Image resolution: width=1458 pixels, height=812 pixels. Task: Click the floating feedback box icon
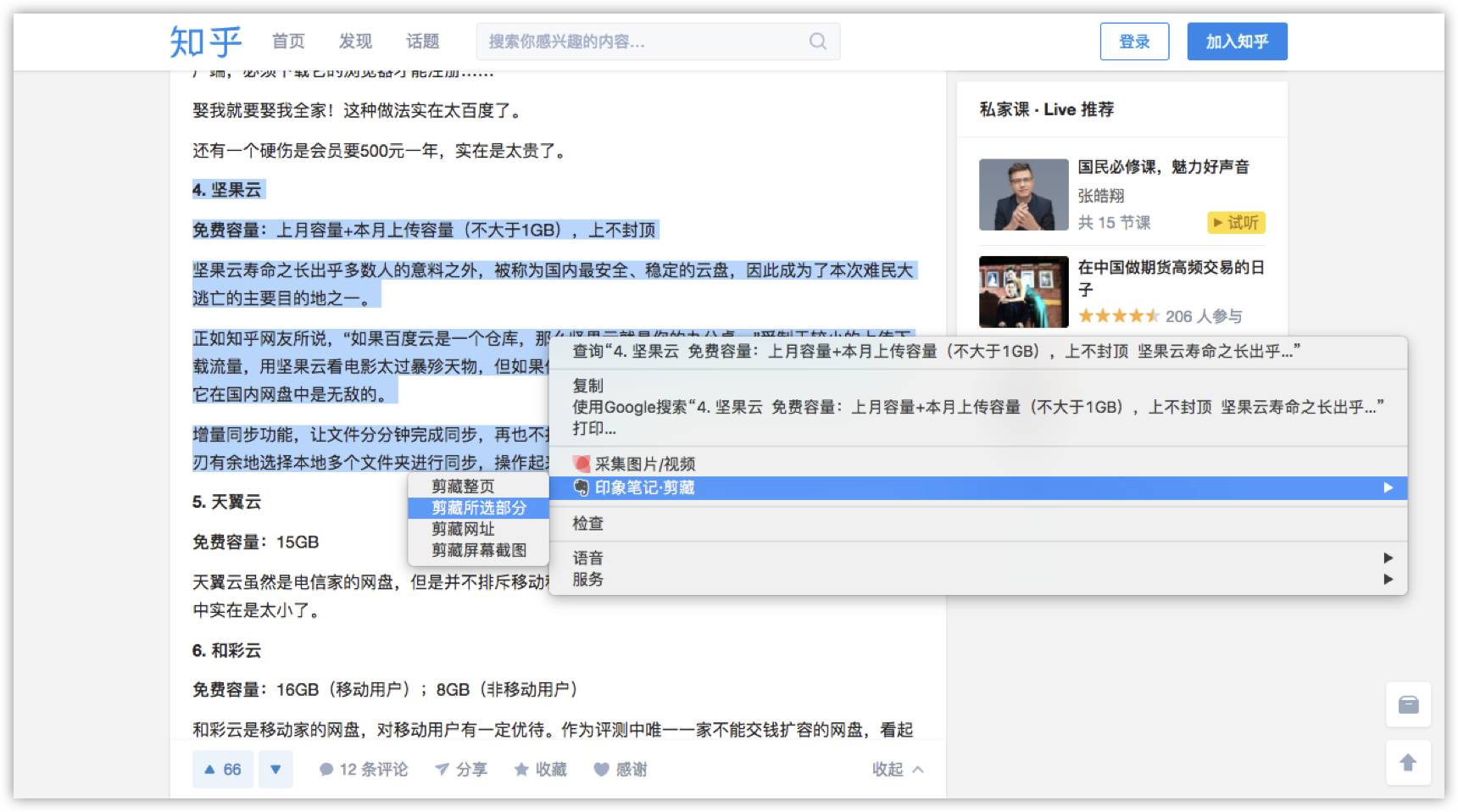point(1408,704)
